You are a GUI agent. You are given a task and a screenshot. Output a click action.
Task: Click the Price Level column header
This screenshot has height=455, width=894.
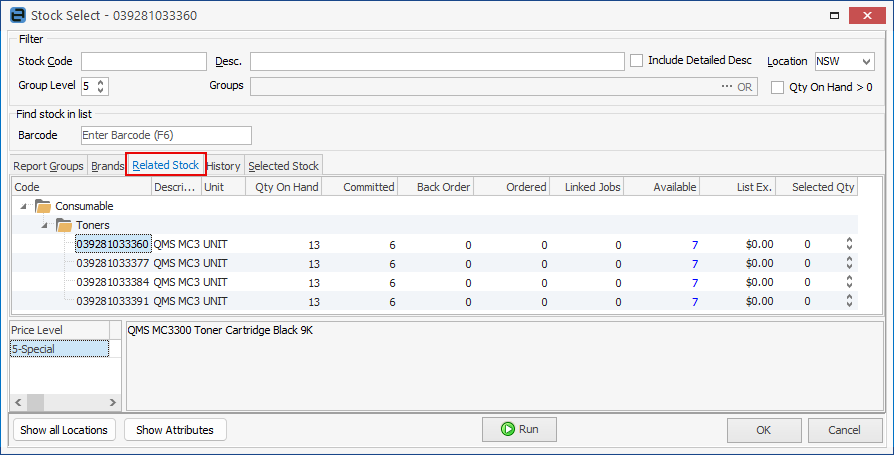coord(60,330)
